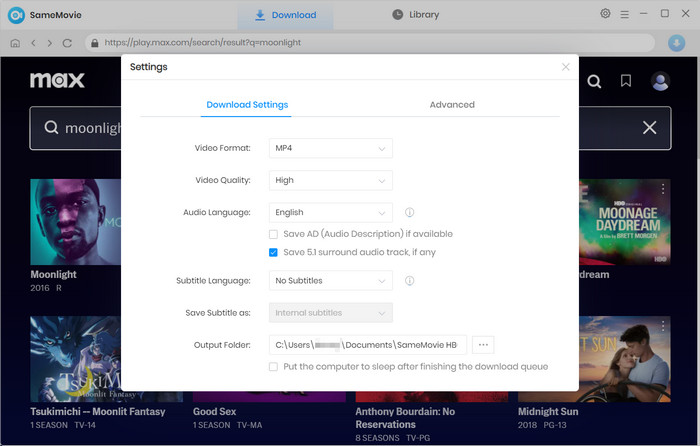This screenshot has height=446, width=700.
Task: Click the 'Output Folder:' label
Action: pyautogui.click(x=222, y=345)
